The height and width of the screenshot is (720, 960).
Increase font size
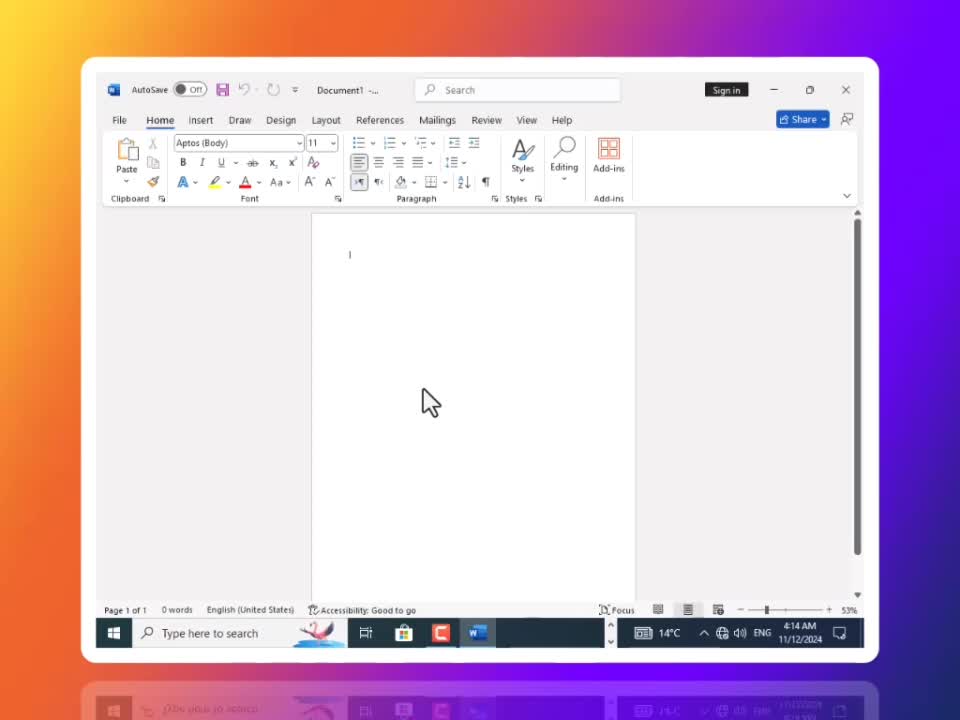click(x=310, y=182)
